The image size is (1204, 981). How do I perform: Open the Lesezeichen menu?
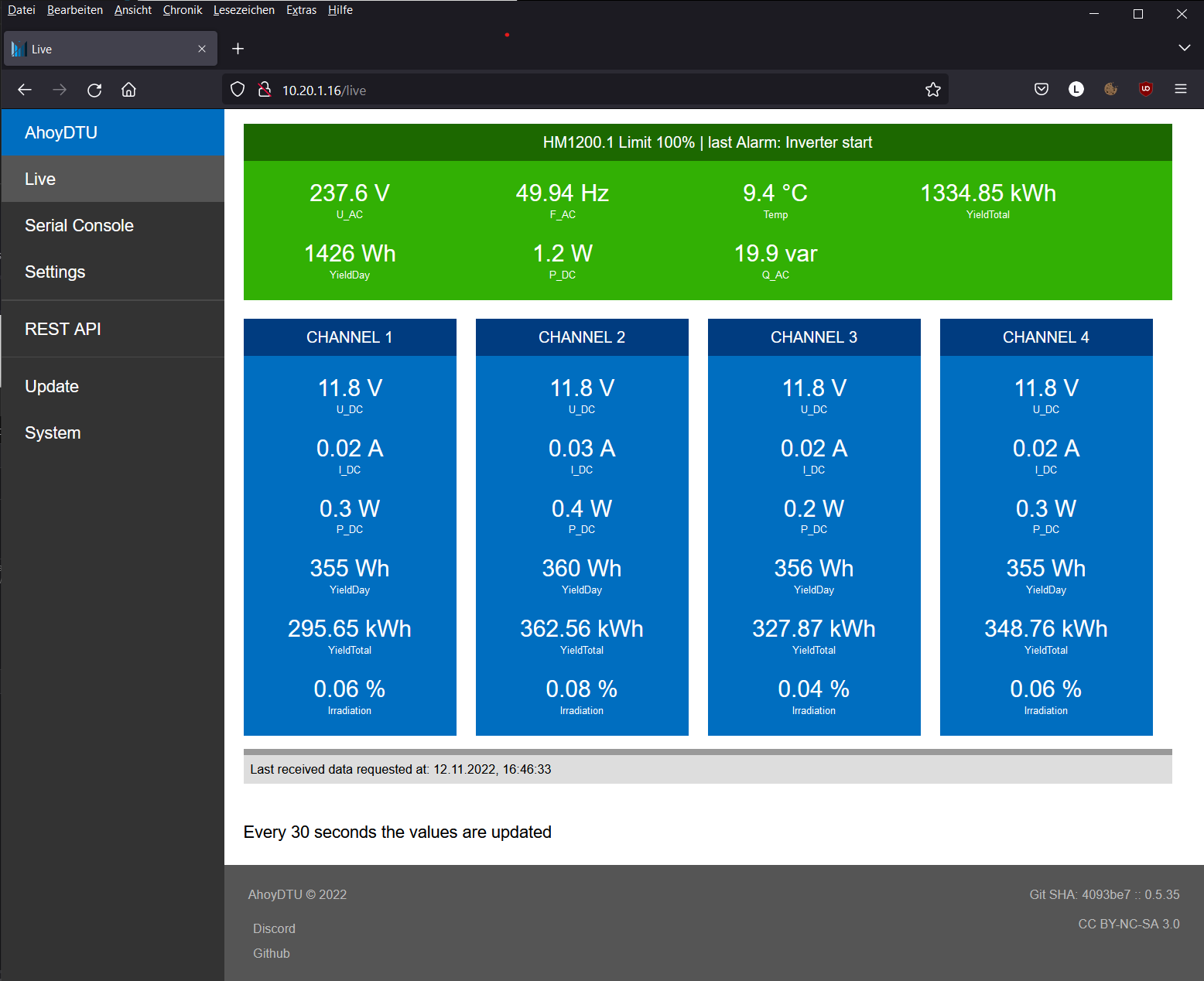pyautogui.click(x=244, y=10)
